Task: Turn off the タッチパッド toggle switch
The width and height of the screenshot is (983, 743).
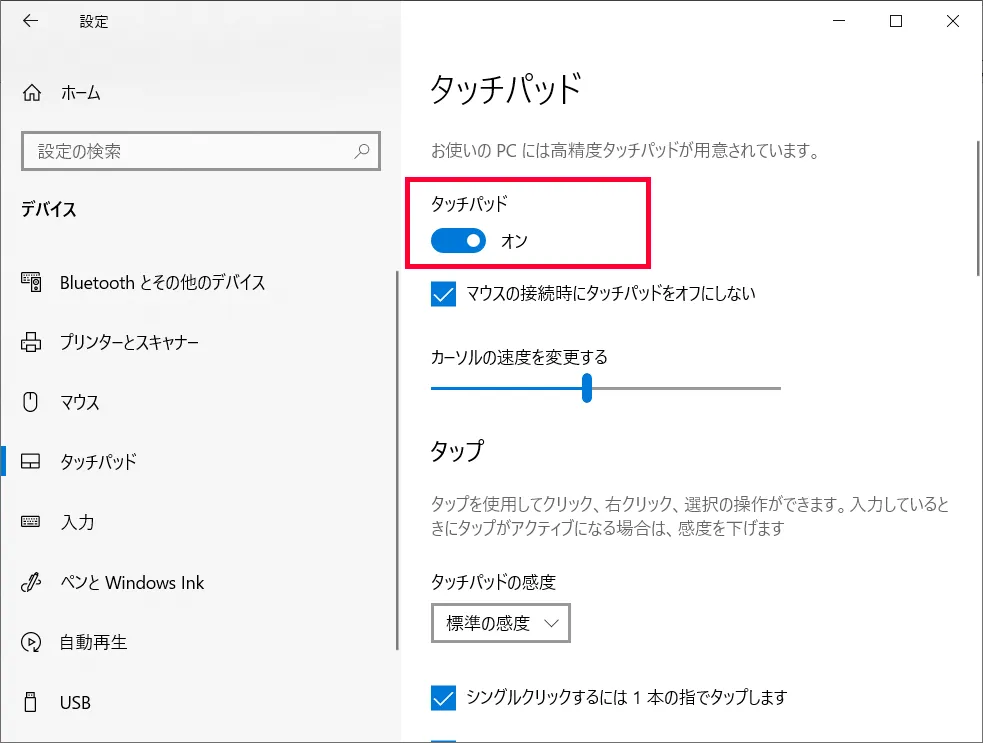Action: point(458,241)
